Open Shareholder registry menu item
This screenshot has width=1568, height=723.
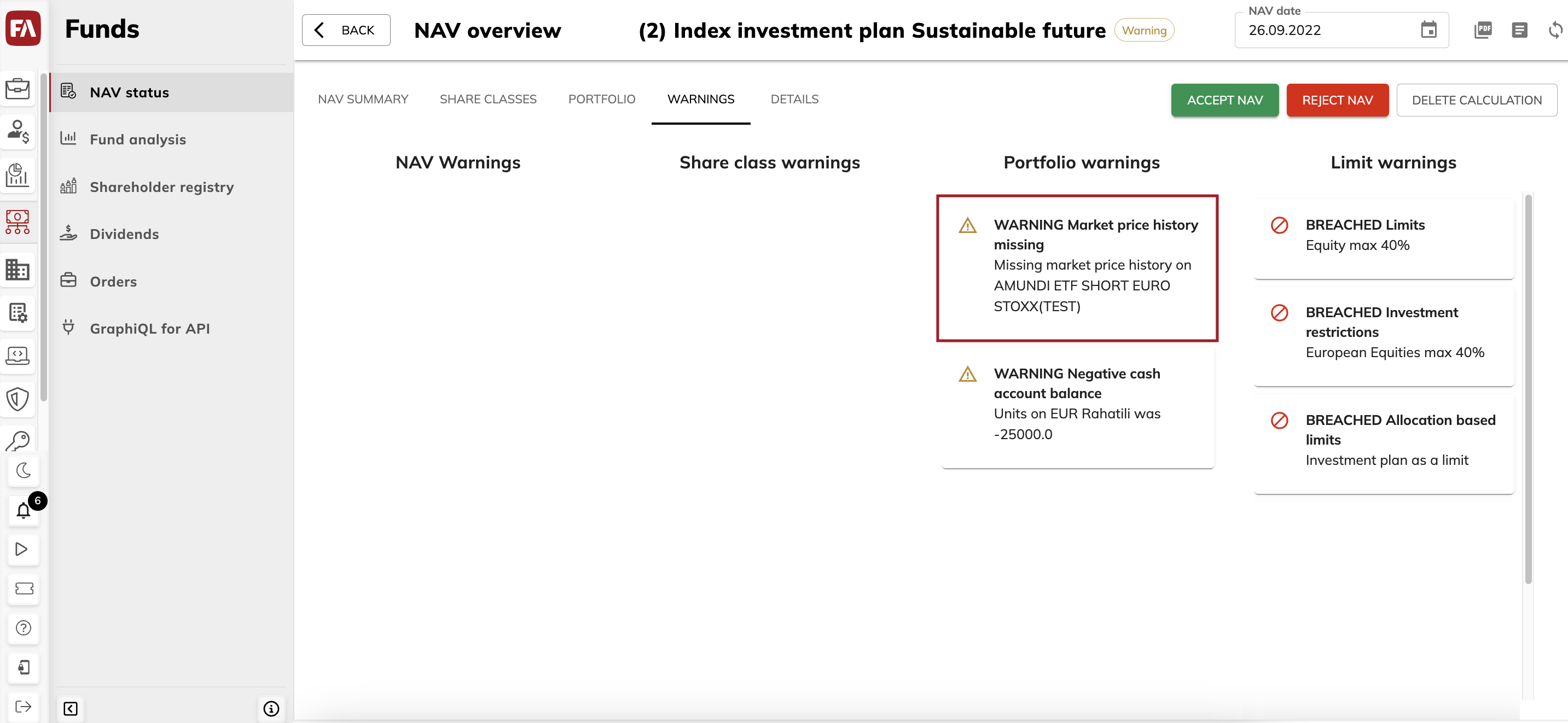(172, 187)
